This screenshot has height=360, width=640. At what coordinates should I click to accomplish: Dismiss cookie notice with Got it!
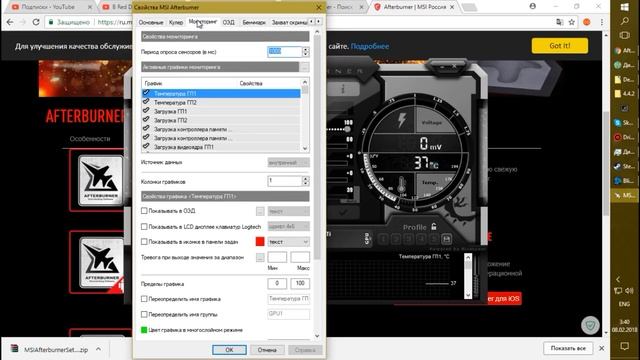(560, 46)
